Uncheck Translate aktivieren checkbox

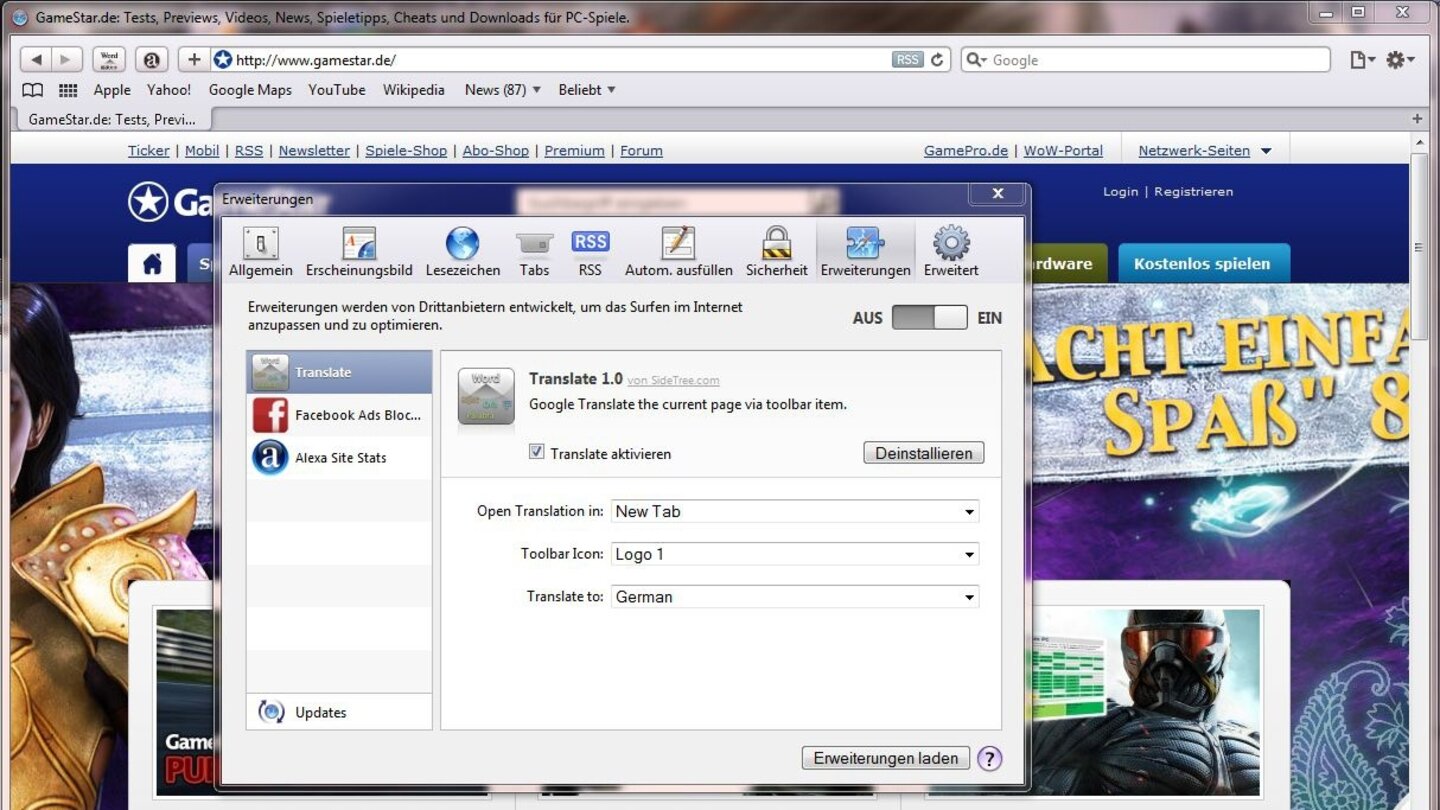[537, 452]
